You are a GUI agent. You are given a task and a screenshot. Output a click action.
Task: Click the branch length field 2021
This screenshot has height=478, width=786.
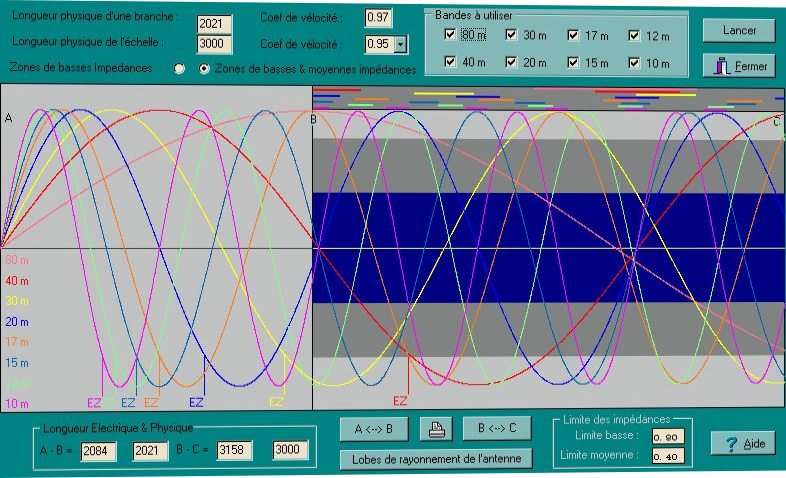click(214, 24)
